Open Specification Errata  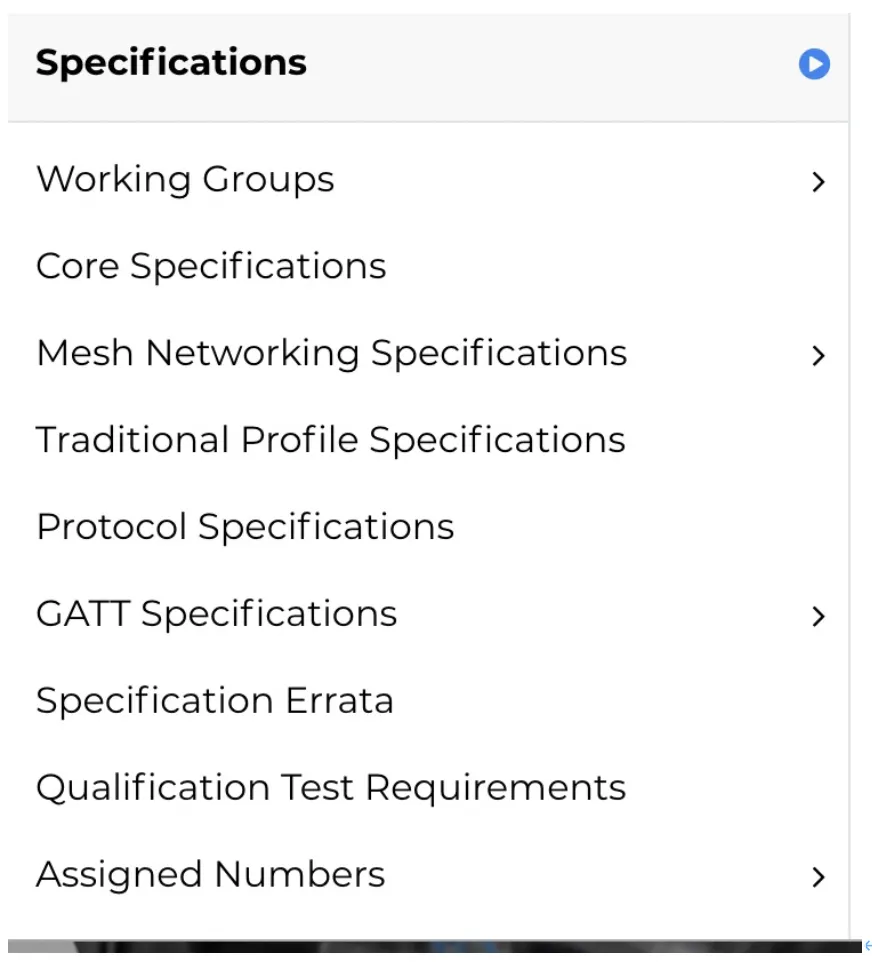pos(214,701)
